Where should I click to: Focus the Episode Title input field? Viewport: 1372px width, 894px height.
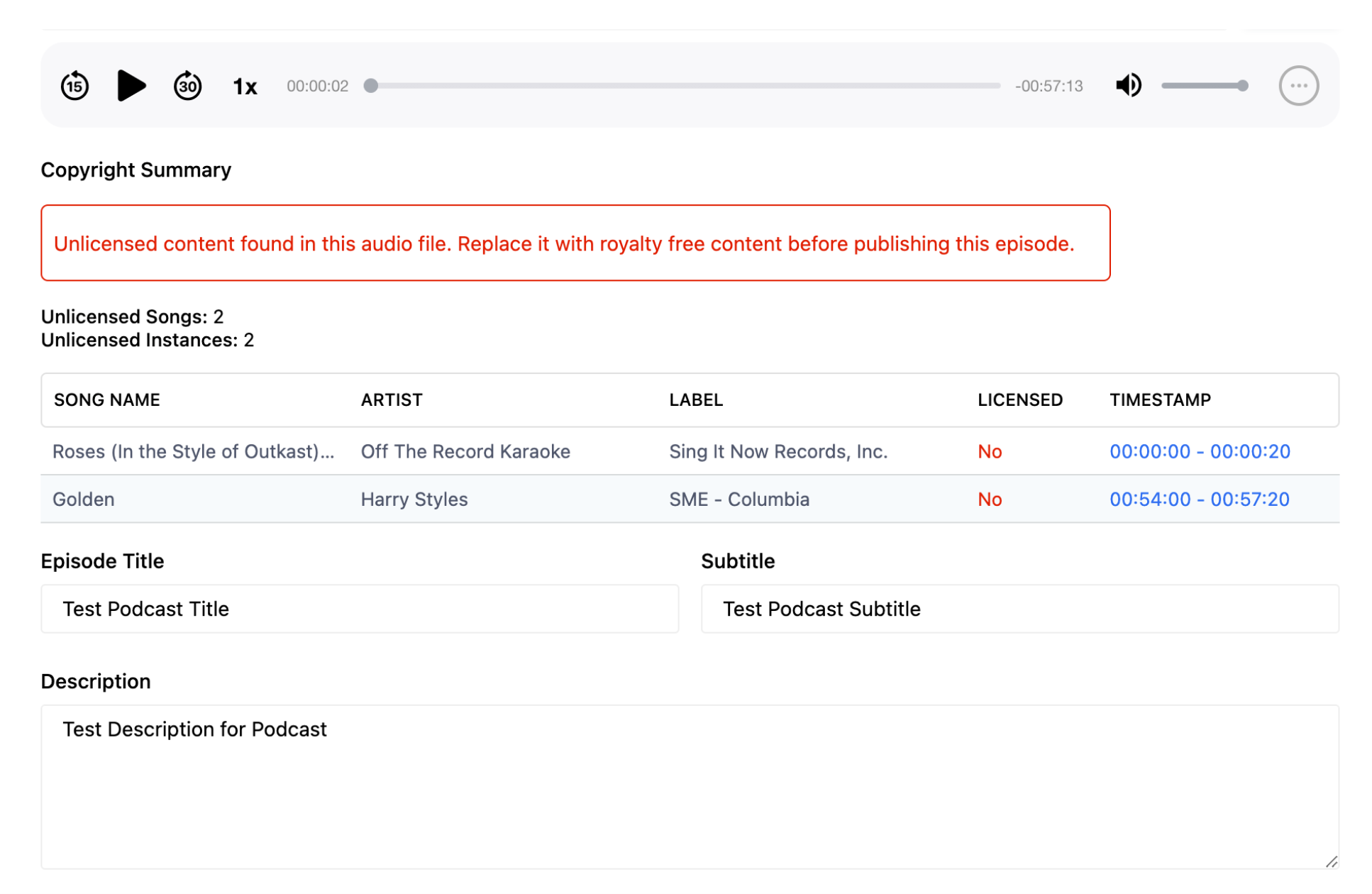click(360, 609)
